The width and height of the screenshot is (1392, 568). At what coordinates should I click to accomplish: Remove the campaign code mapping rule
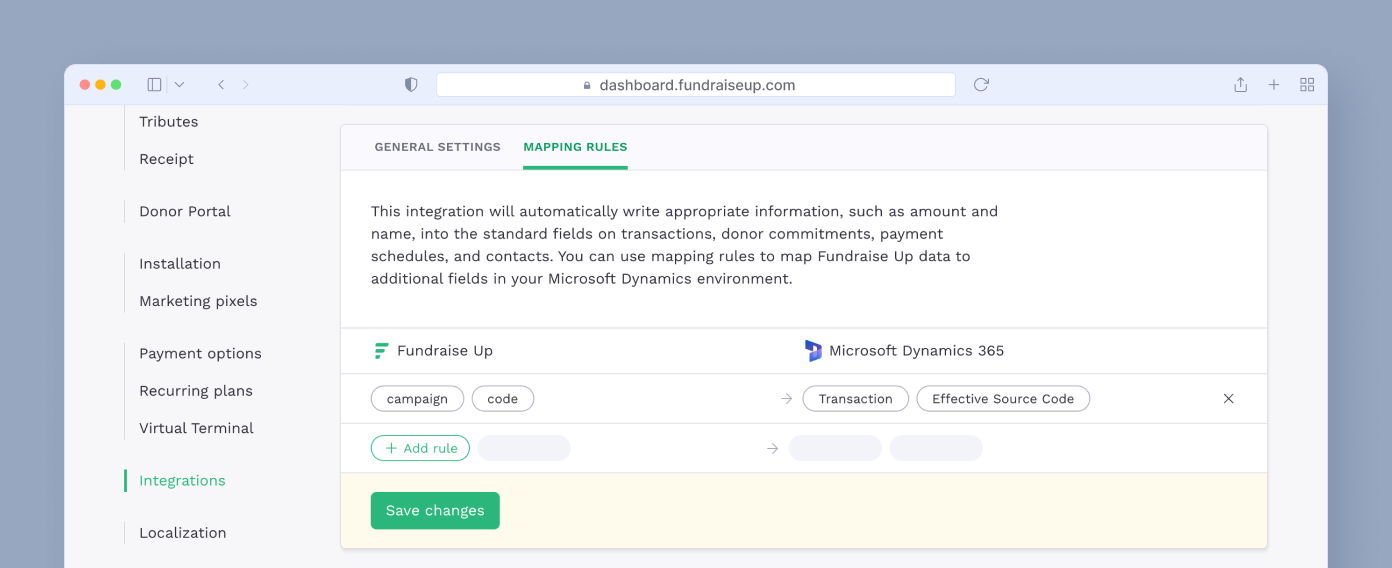tap(1229, 399)
